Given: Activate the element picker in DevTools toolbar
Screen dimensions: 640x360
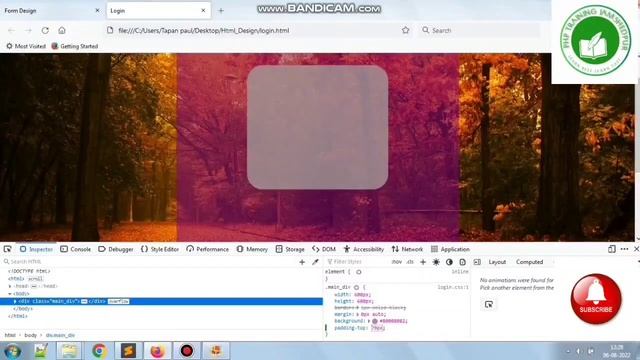Looking at the screenshot, I should coord(7,249).
